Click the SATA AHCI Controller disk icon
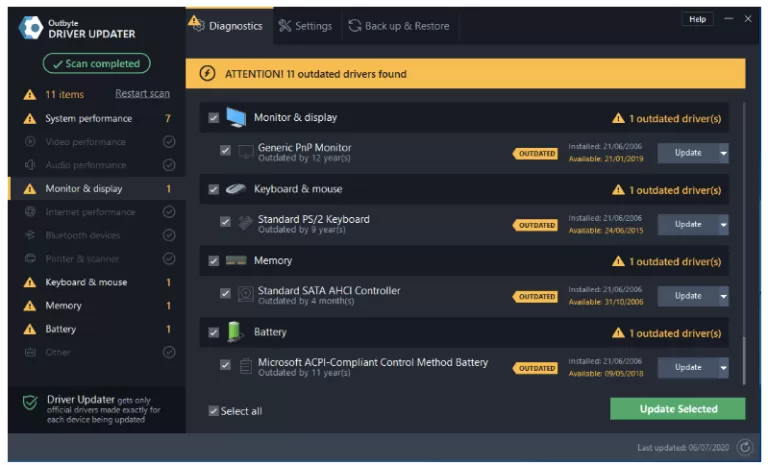 click(245, 295)
